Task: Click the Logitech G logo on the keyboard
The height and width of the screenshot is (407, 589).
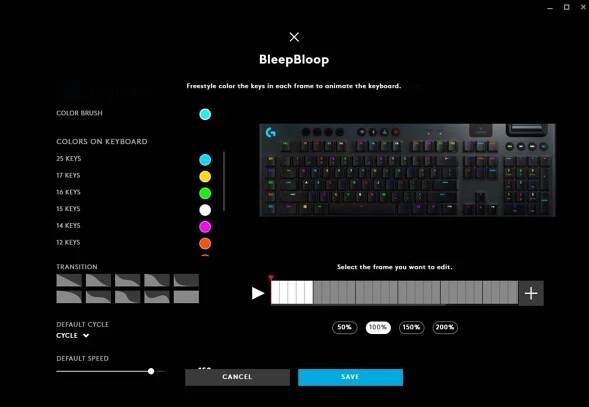Action: point(270,133)
